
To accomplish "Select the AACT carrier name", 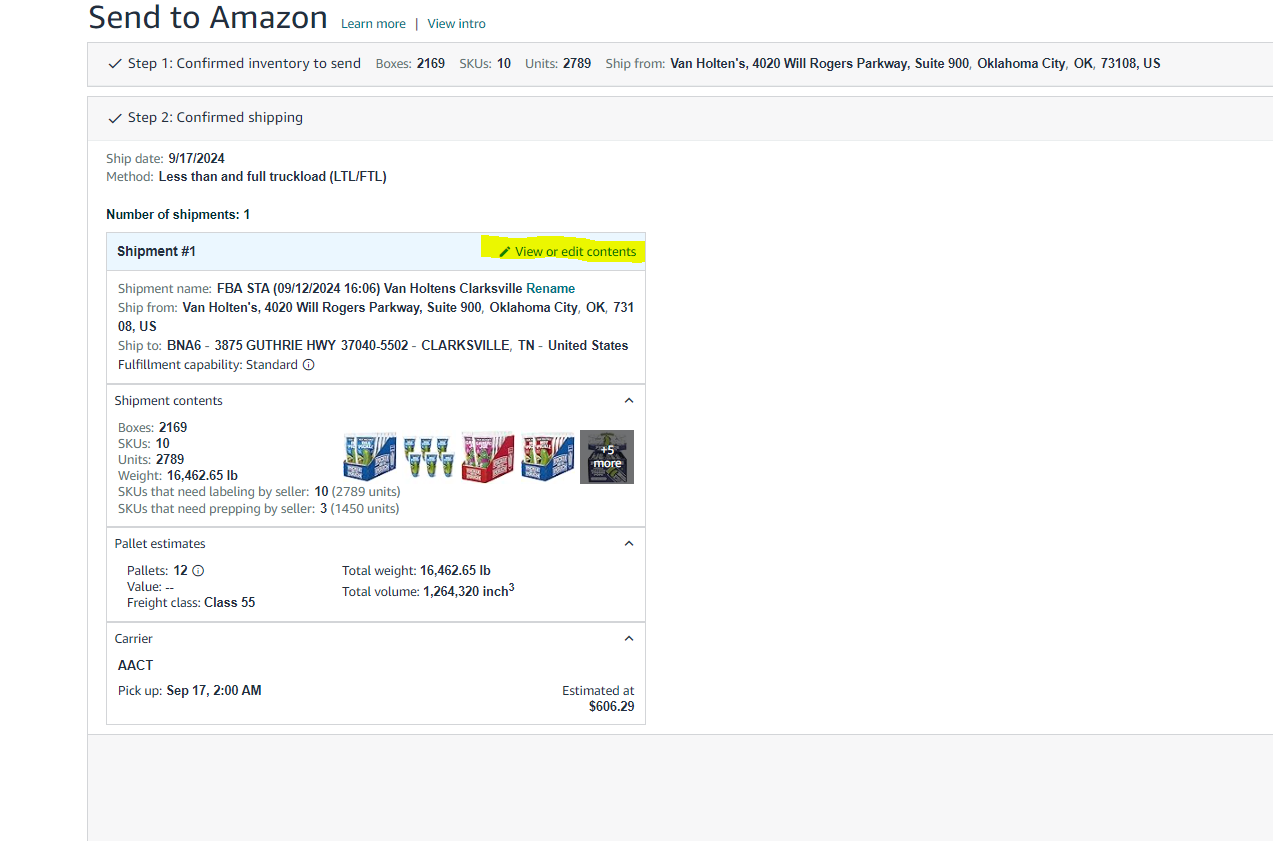I will (136, 666).
